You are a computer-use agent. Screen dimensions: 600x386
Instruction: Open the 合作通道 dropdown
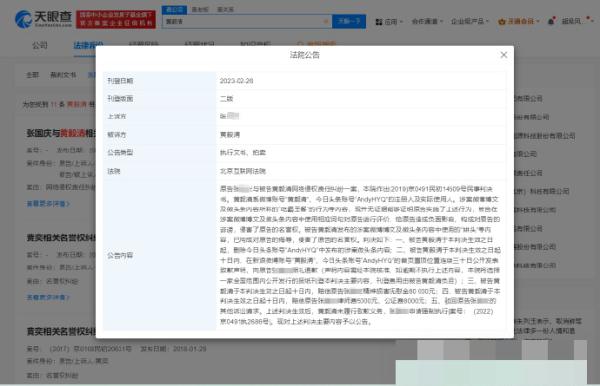(427, 21)
